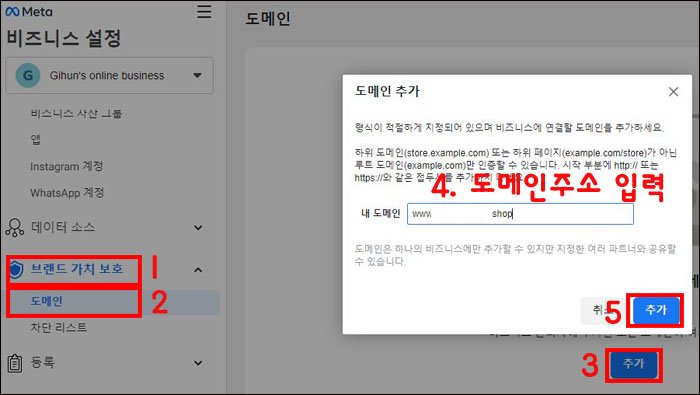This screenshot has width=700, height=395.
Task: Click the 등록 label
Action: (x=42, y=362)
